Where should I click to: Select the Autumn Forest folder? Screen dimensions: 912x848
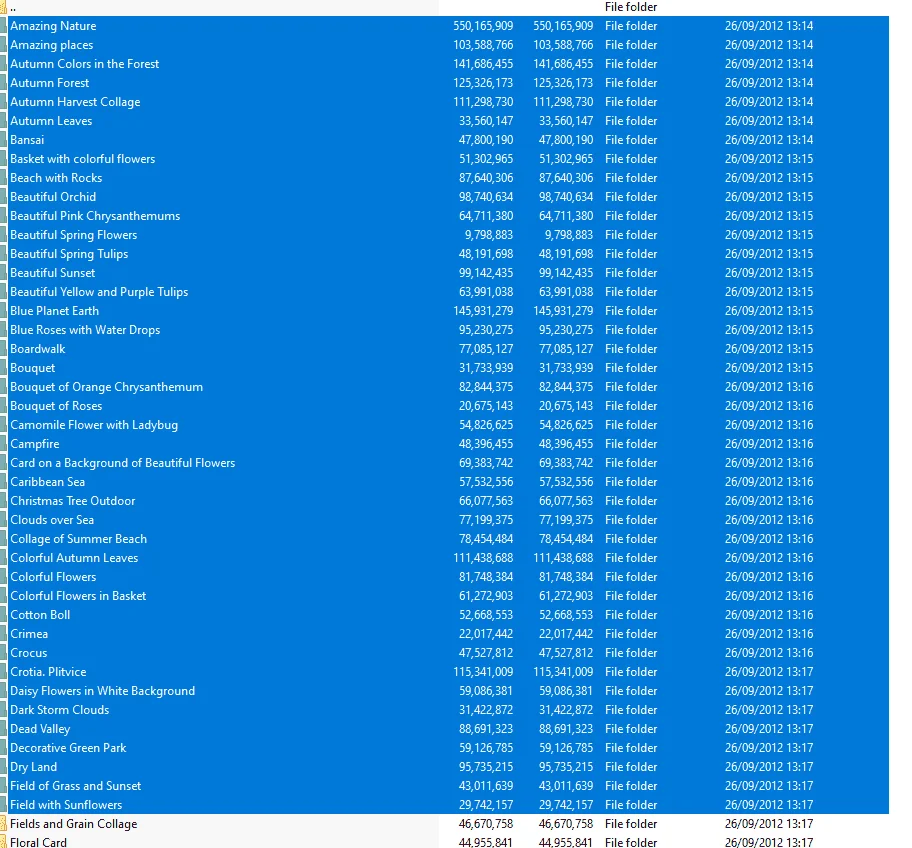pos(49,83)
